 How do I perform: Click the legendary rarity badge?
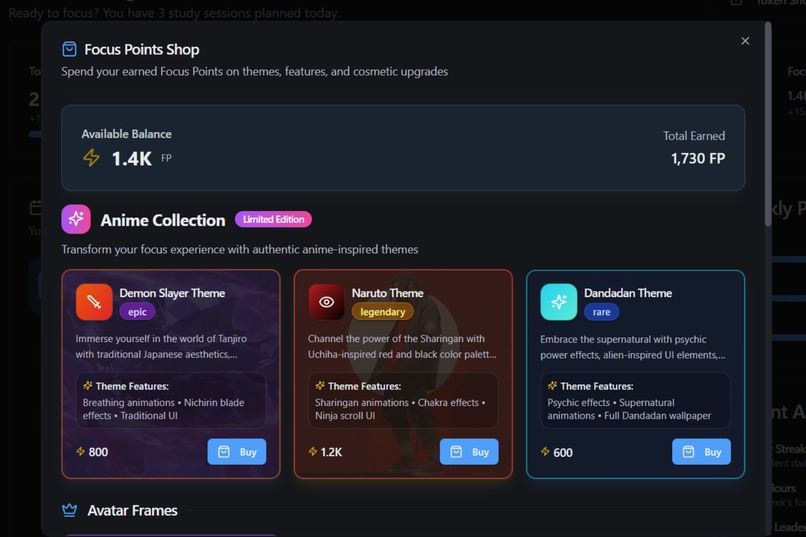(x=382, y=312)
